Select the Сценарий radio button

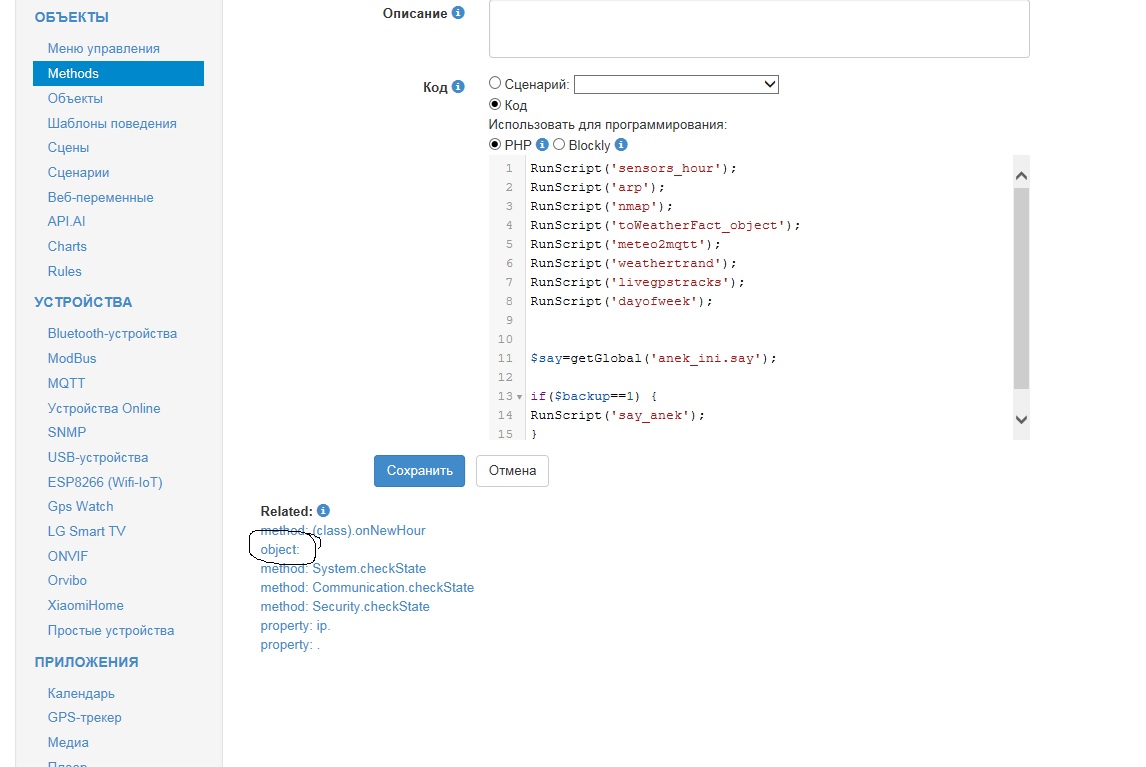pos(495,84)
